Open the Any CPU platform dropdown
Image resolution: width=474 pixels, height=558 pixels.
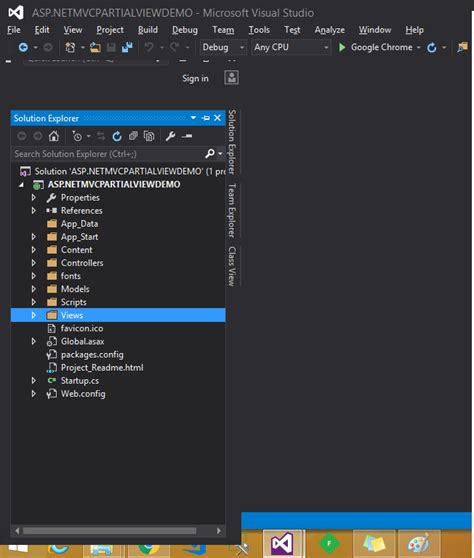pos(291,47)
